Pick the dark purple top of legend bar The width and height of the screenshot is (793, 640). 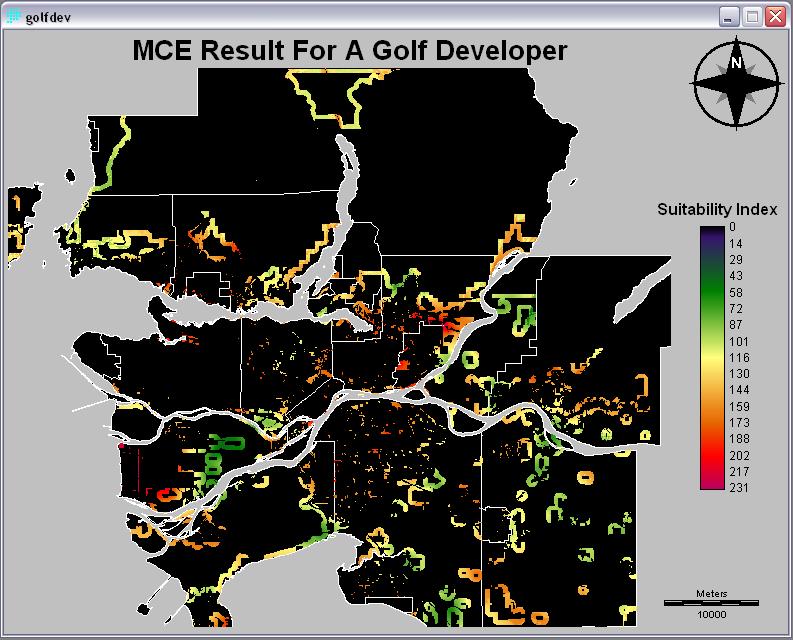712,231
